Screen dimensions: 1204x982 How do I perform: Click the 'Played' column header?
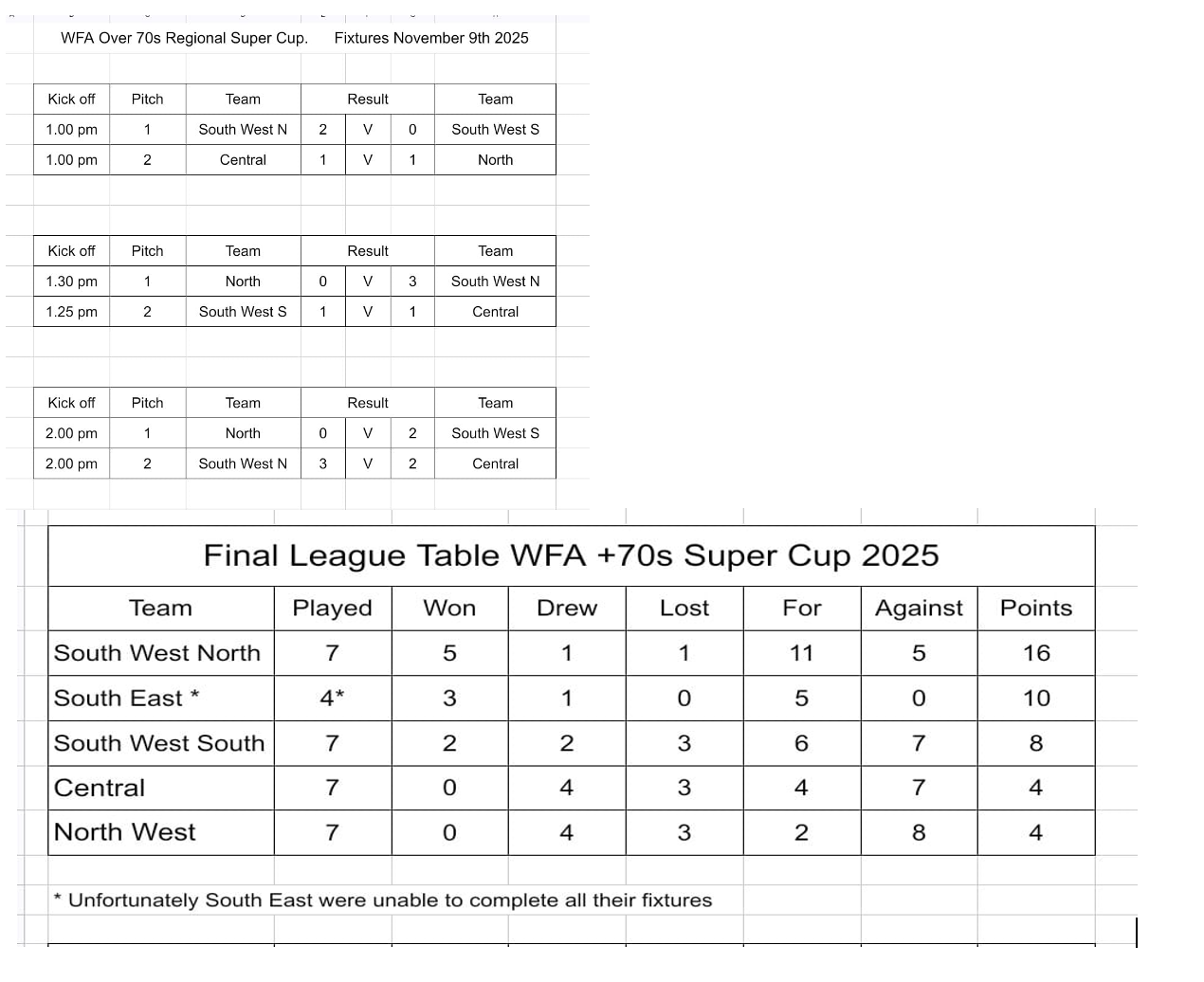coord(332,609)
